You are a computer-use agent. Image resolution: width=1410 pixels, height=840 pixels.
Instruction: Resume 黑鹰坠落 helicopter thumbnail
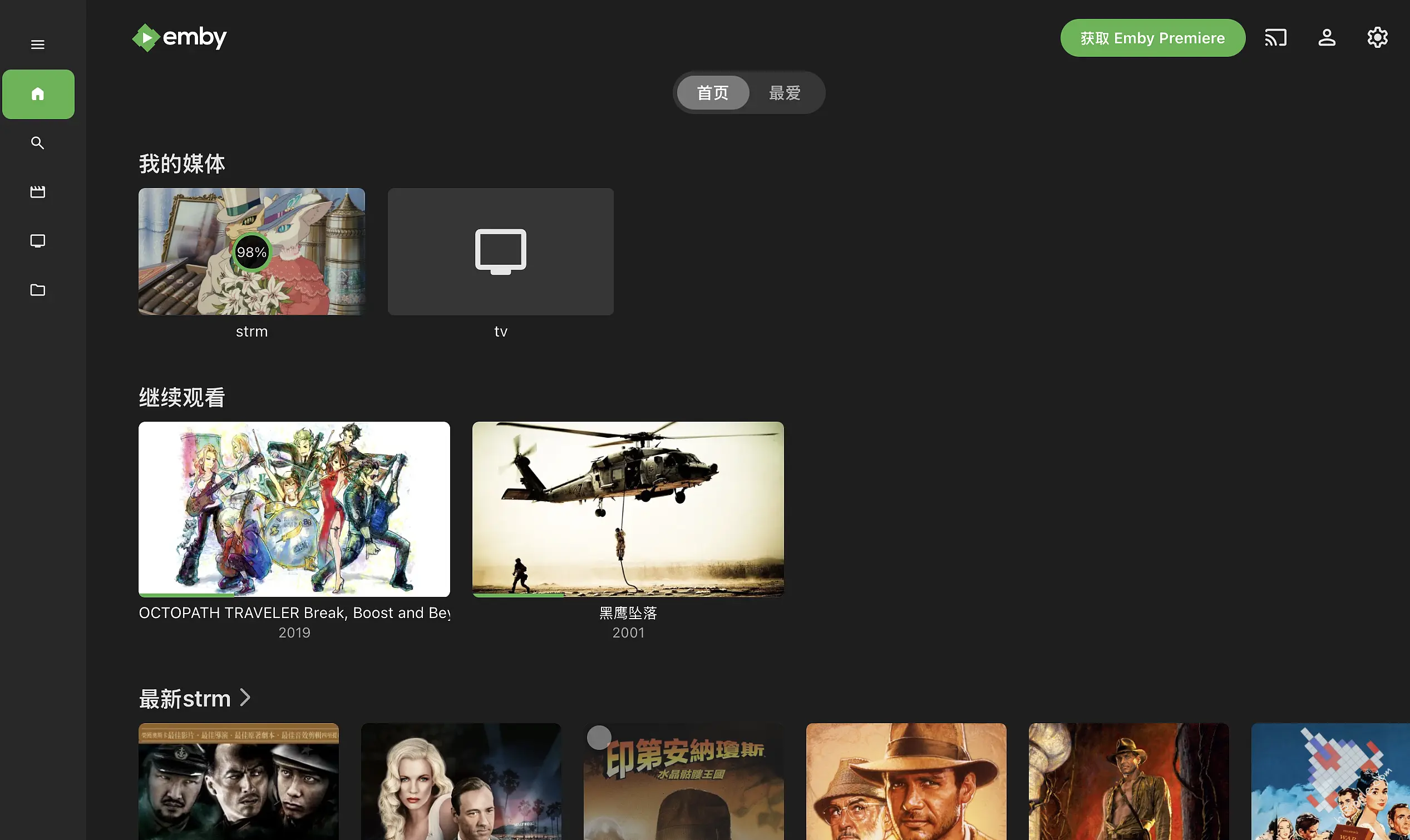pos(628,509)
